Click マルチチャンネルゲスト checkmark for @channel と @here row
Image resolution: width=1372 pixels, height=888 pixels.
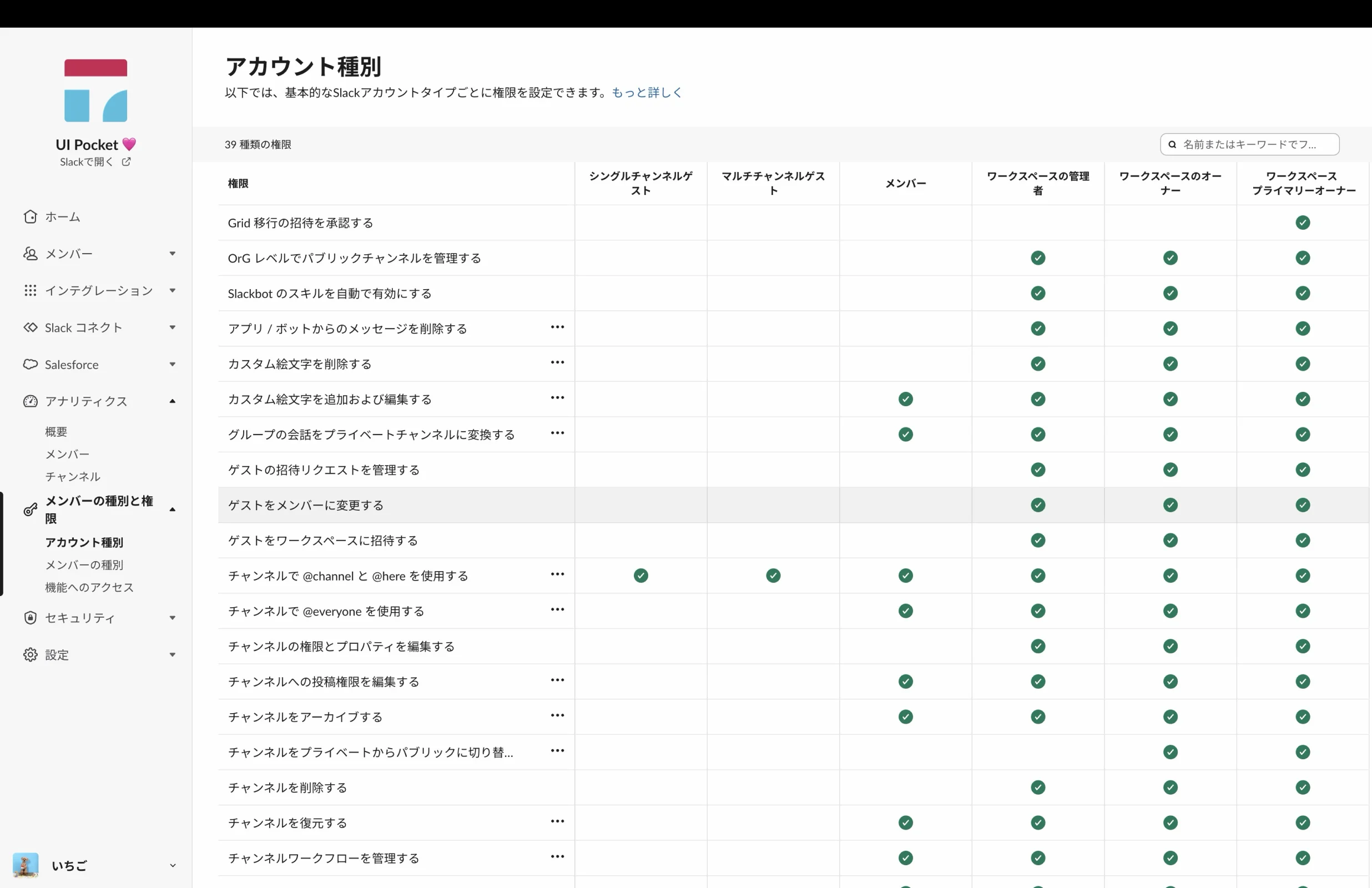pos(774,576)
